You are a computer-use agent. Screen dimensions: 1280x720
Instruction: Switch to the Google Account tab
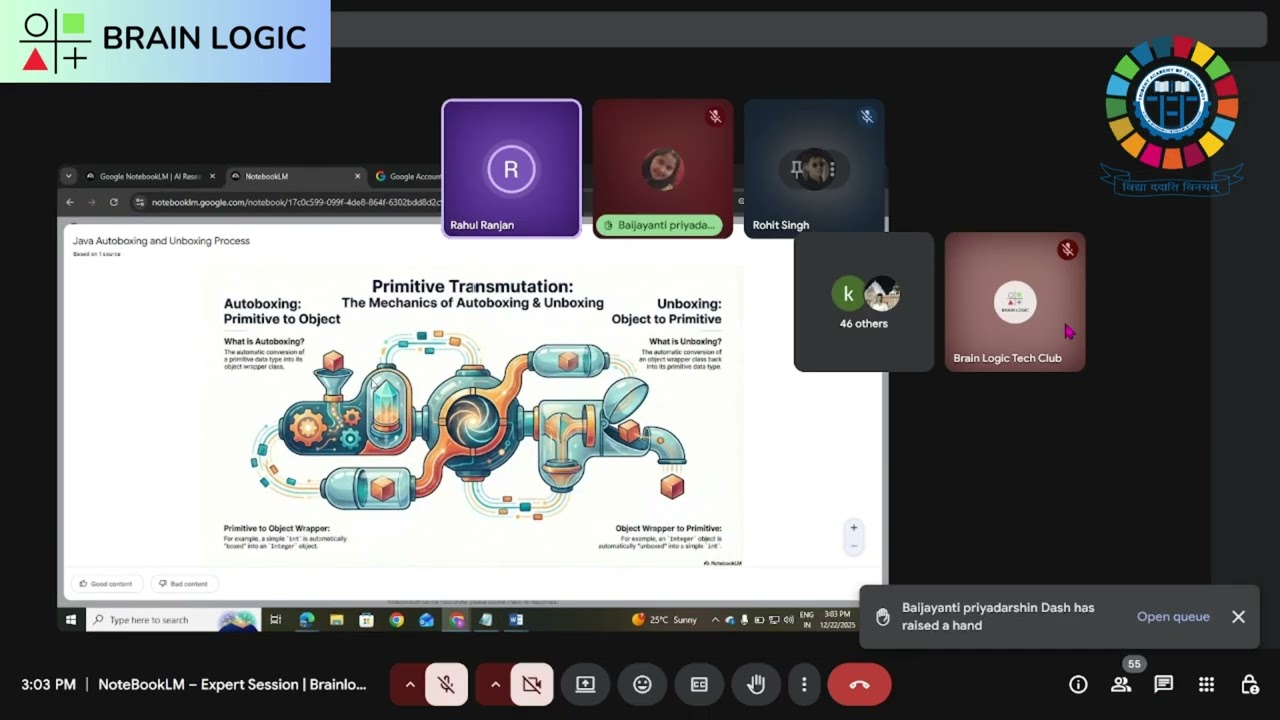tap(408, 176)
